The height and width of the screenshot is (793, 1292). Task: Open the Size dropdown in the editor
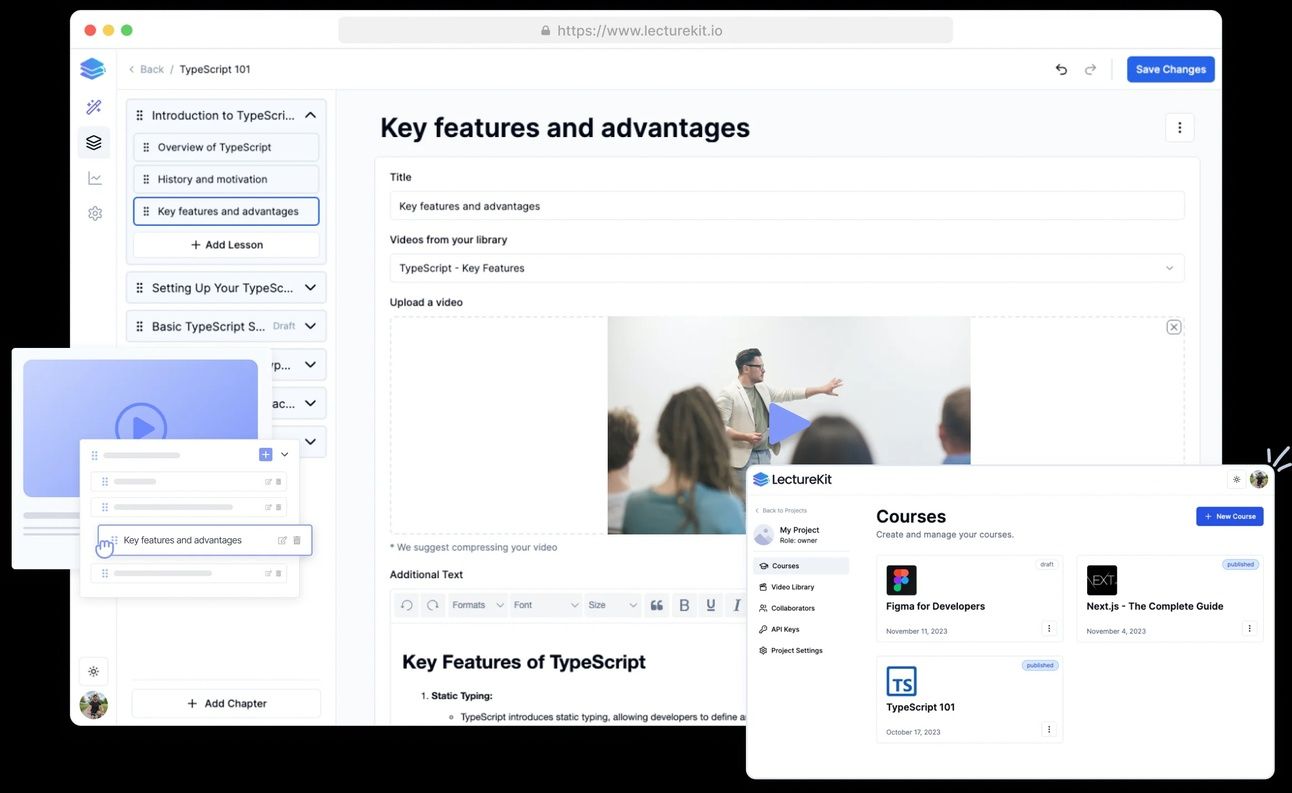(x=612, y=605)
